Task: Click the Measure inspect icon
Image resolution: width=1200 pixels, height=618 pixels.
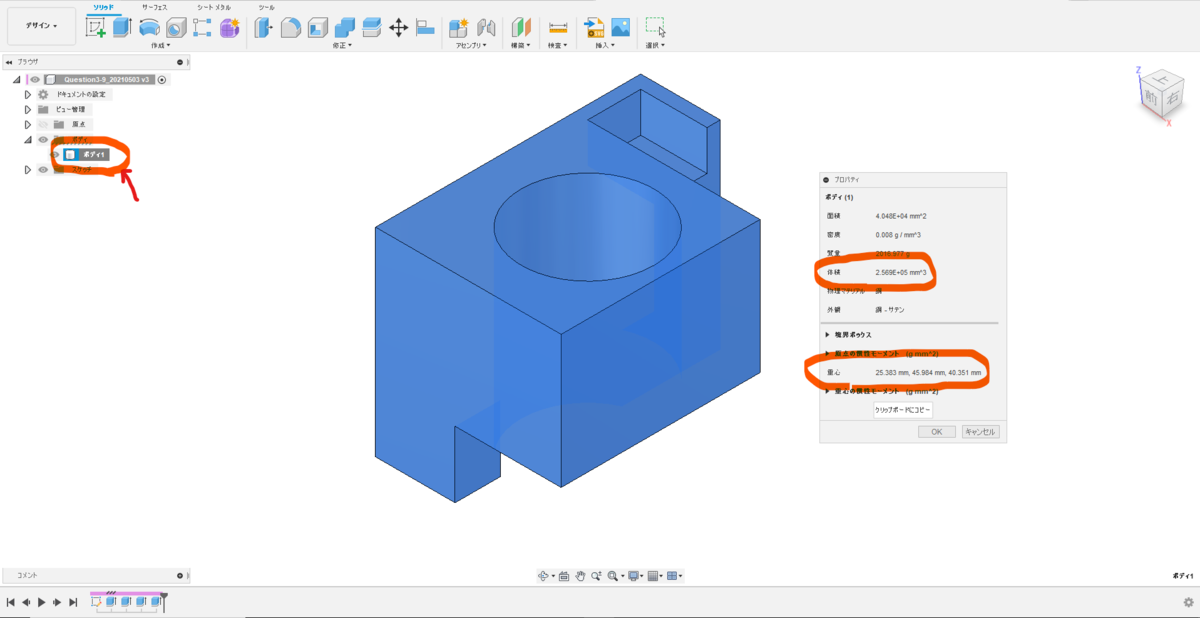Action: (558, 28)
